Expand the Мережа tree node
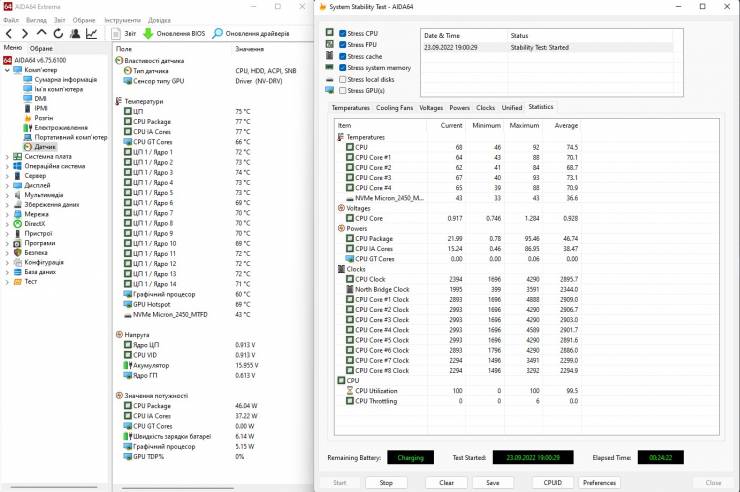740x492 pixels. 7,214
